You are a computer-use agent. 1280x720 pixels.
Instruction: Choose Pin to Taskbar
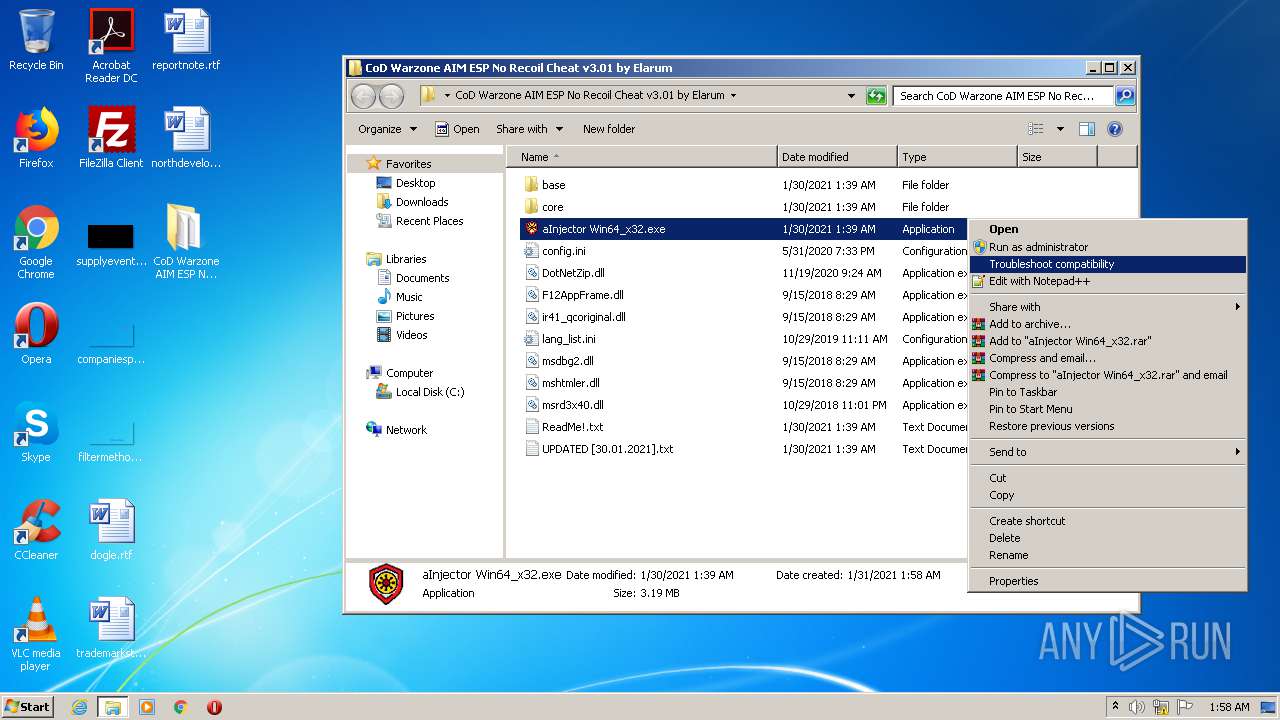point(1108,392)
